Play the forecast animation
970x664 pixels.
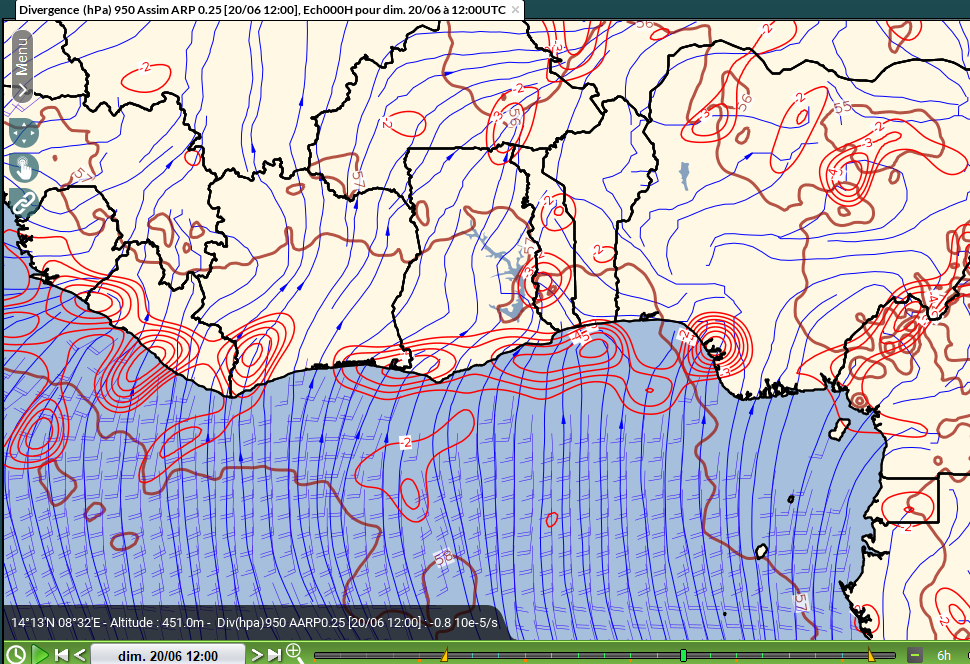pyautogui.click(x=40, y=654)
